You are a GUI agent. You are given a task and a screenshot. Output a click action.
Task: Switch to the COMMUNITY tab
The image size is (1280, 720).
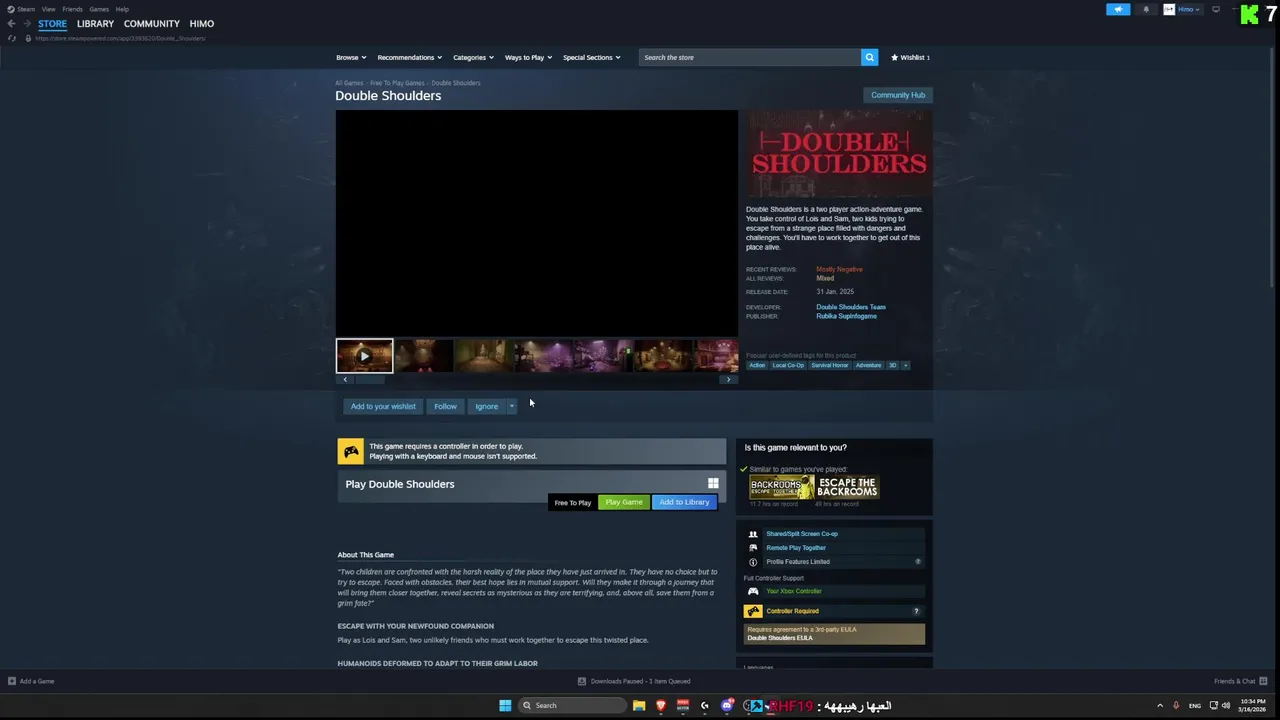pyautogui.click(x=152, y=24)
